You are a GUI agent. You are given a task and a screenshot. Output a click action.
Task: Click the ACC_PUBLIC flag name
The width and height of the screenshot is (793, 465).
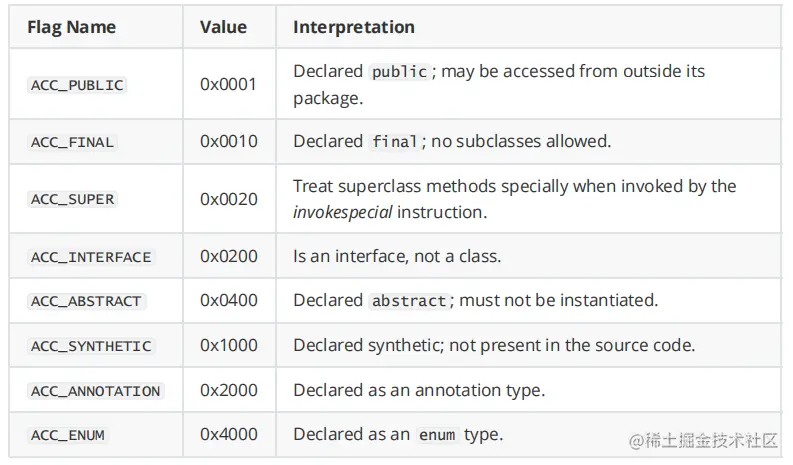(x=77, y=86)
